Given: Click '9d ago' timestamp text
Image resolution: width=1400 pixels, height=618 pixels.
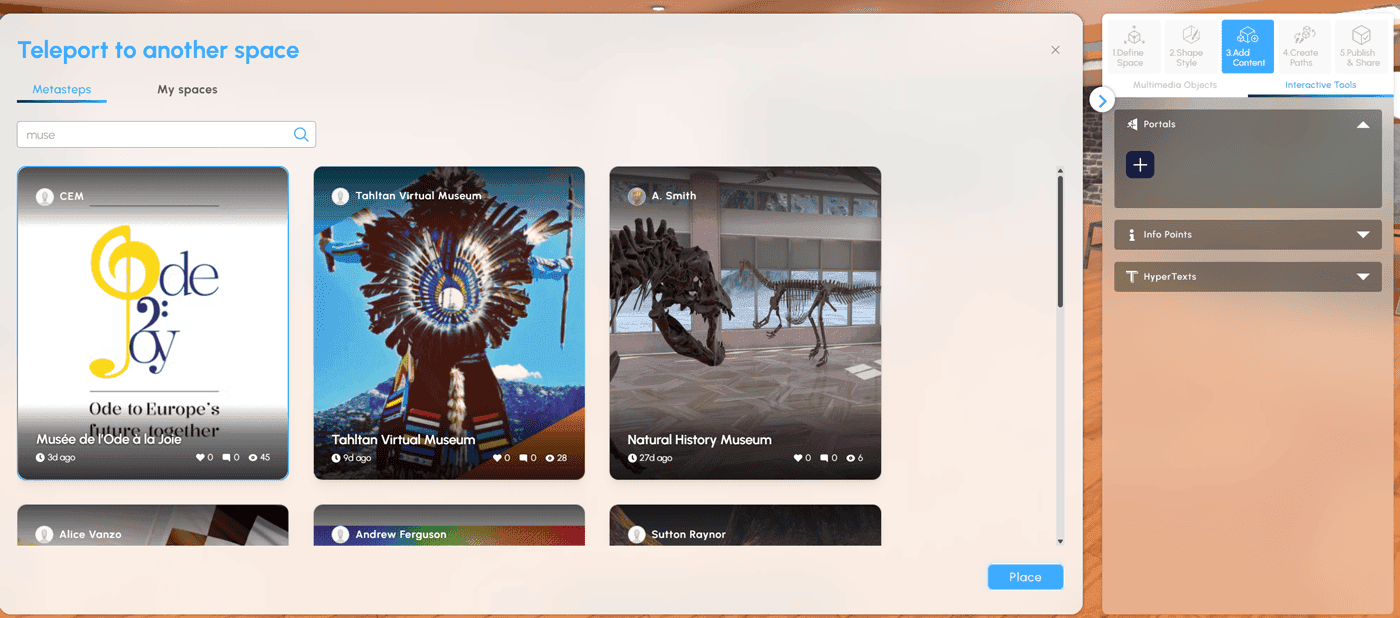Looking at the screenshot, I should (x=357, y=458).
